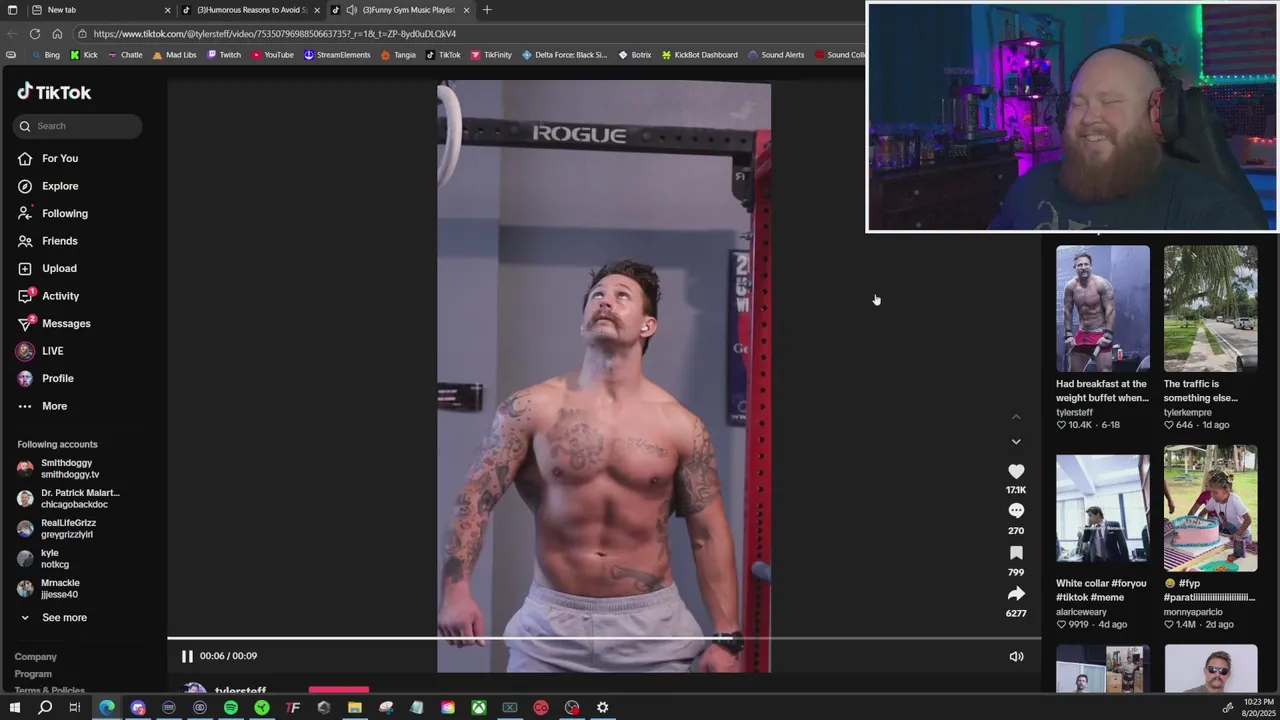Seek on the video progress bar
The image size is (1280, 720).
pyautogui.click(x=604, y=638)
